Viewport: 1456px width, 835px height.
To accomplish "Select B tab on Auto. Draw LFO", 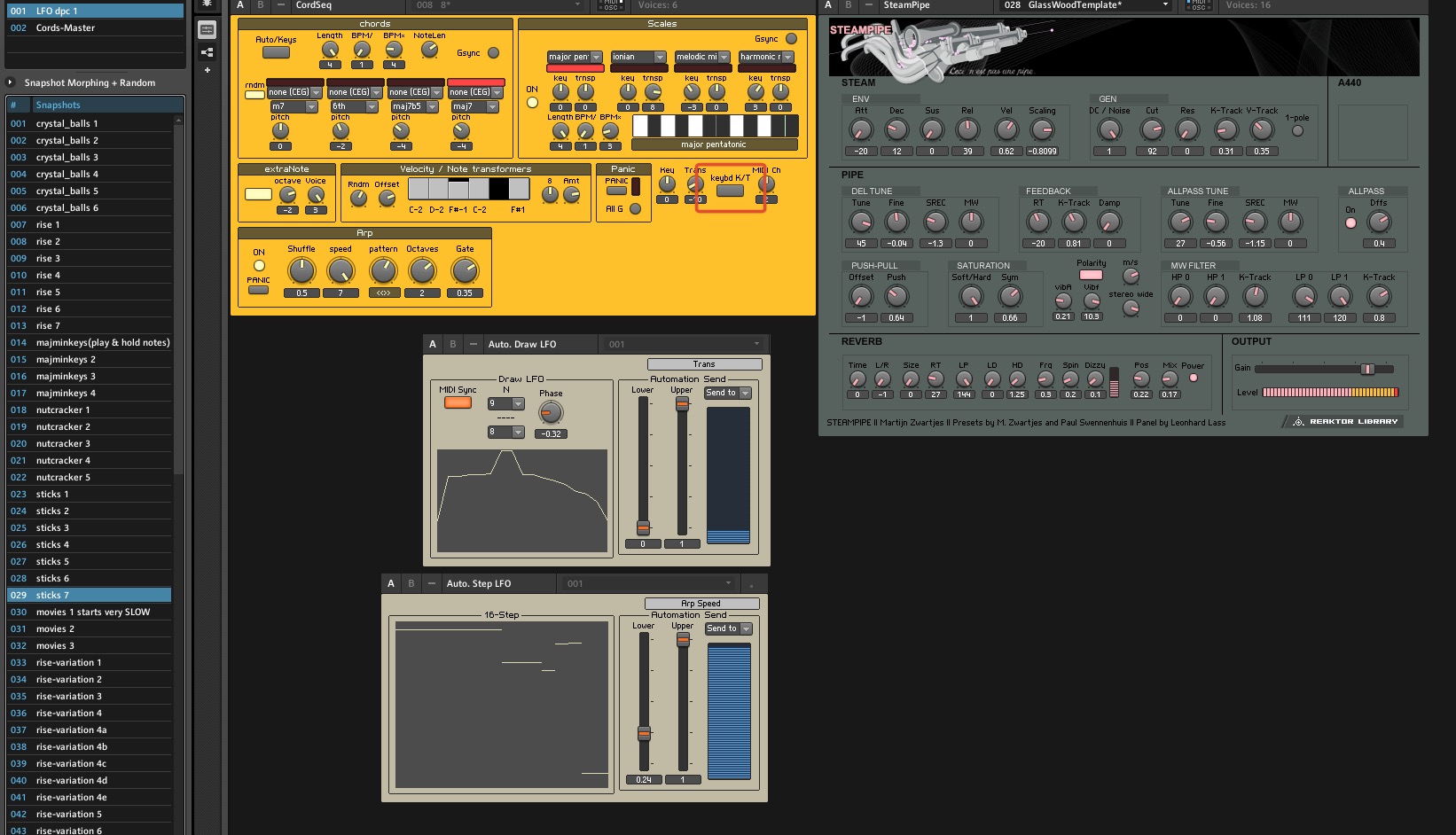I will [x=453, y=344].
